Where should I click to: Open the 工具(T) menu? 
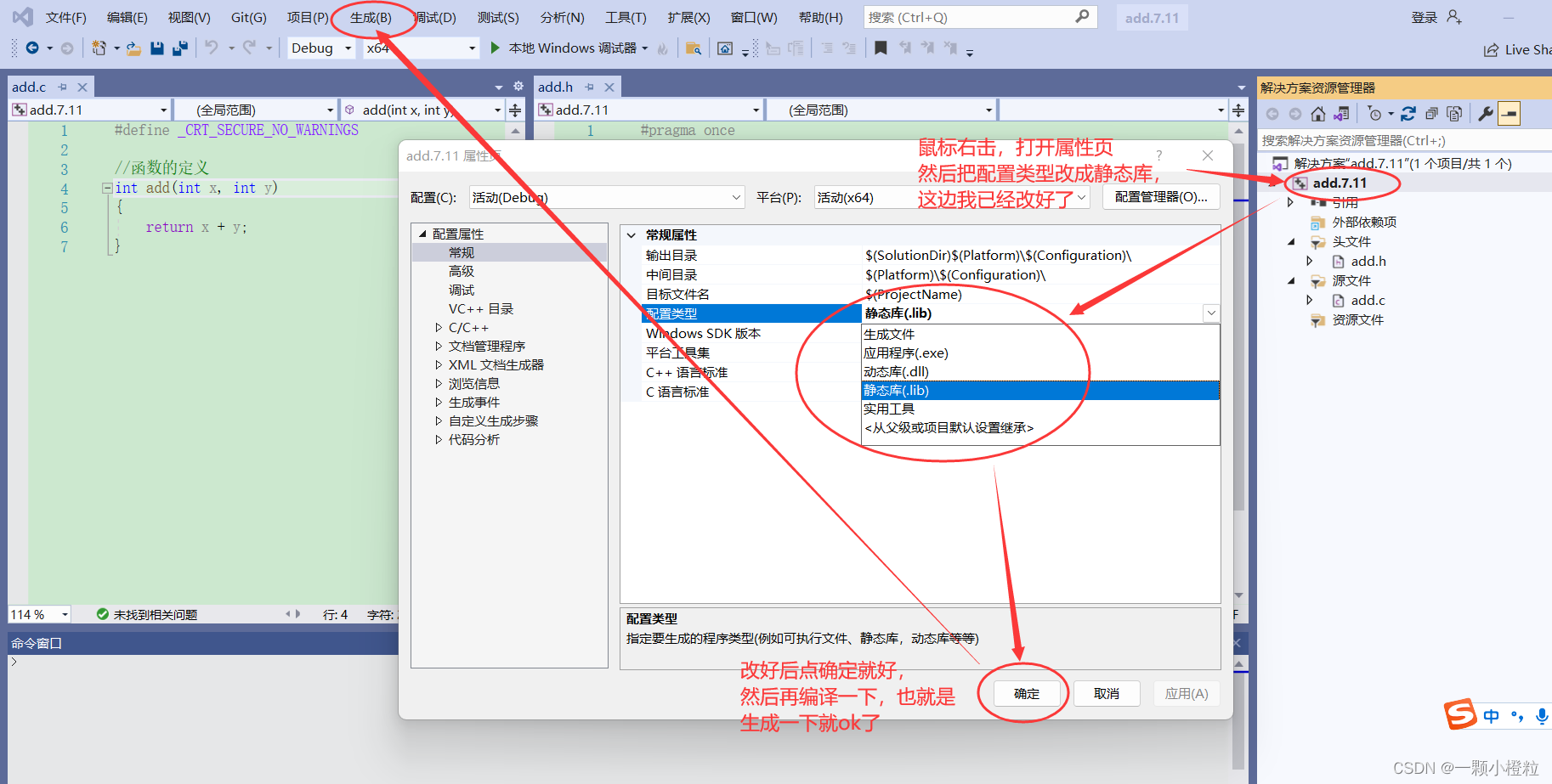click(626, 18)
